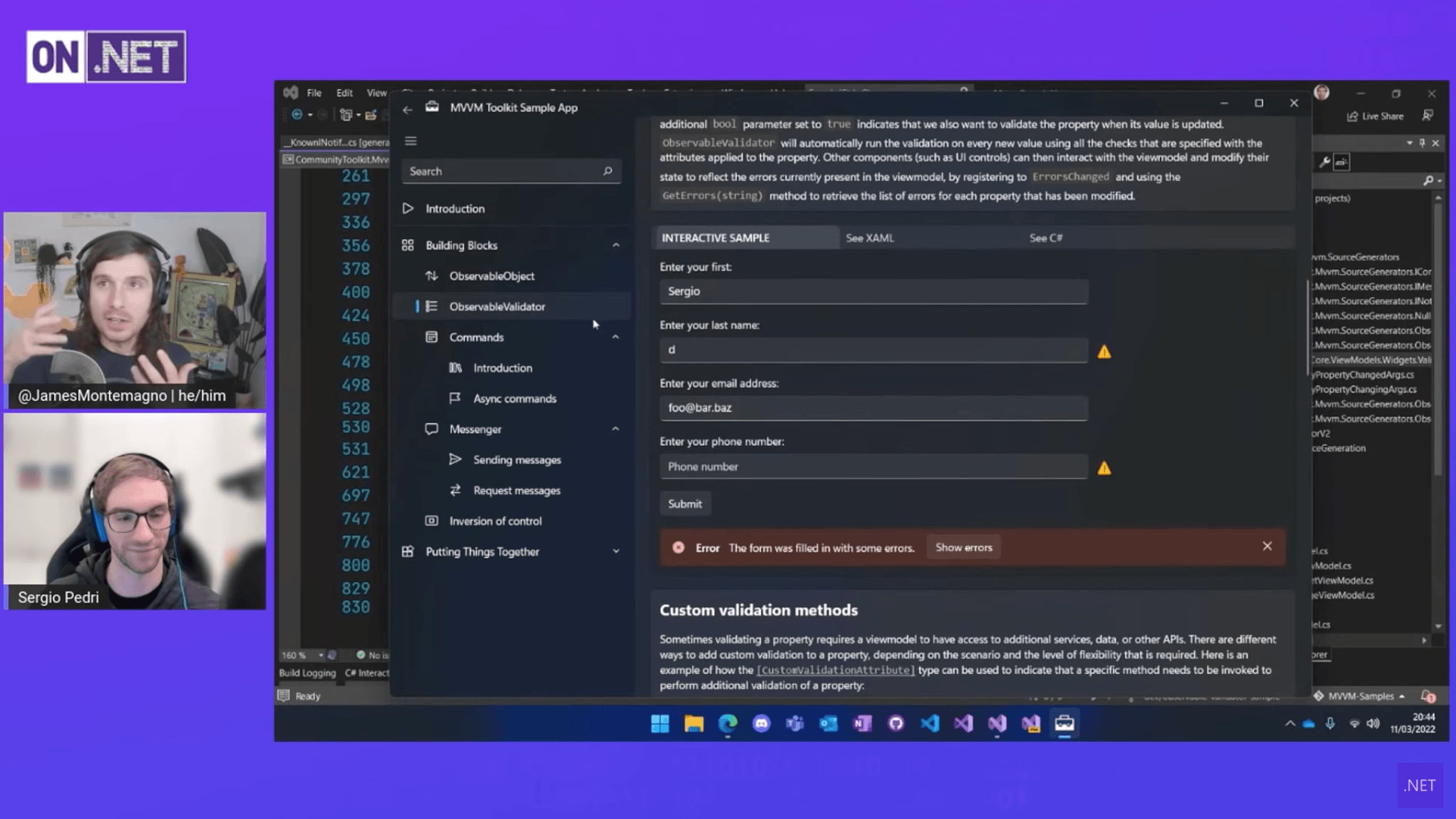Switch to the Interactive Sample tab
Screen dimensions: 1456x819
tap(747, 238)
